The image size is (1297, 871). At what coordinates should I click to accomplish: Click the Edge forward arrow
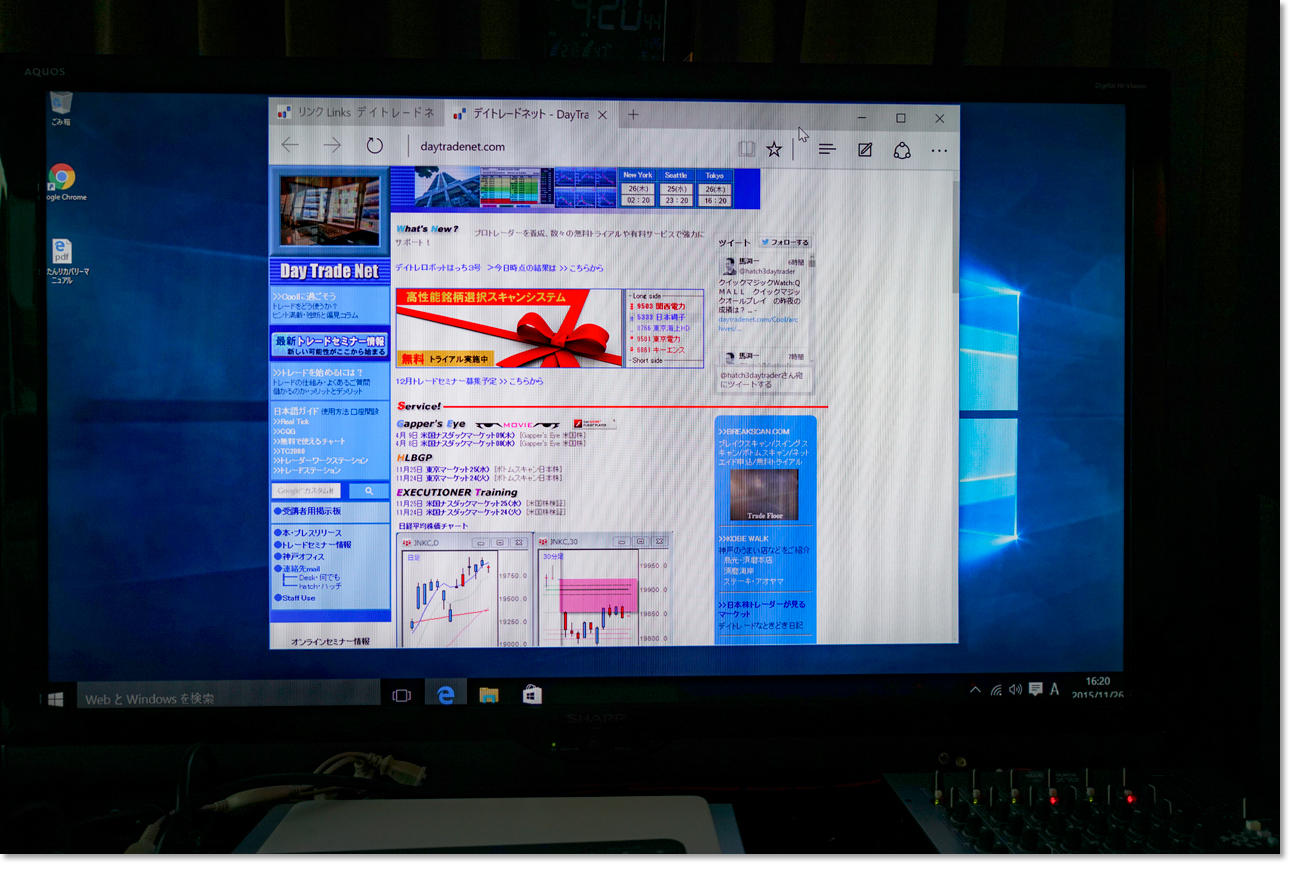pyautogui.click(x=332, y=146)
